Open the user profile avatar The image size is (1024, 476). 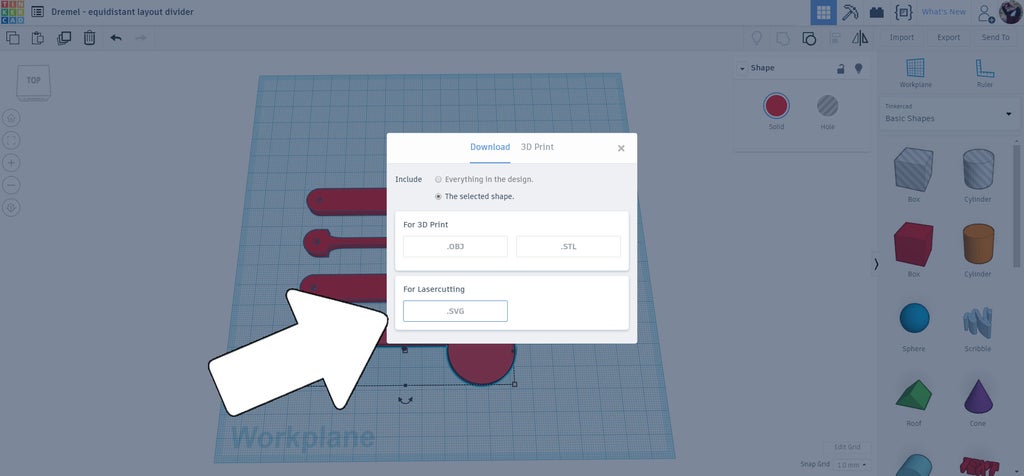coord(1010,12)
